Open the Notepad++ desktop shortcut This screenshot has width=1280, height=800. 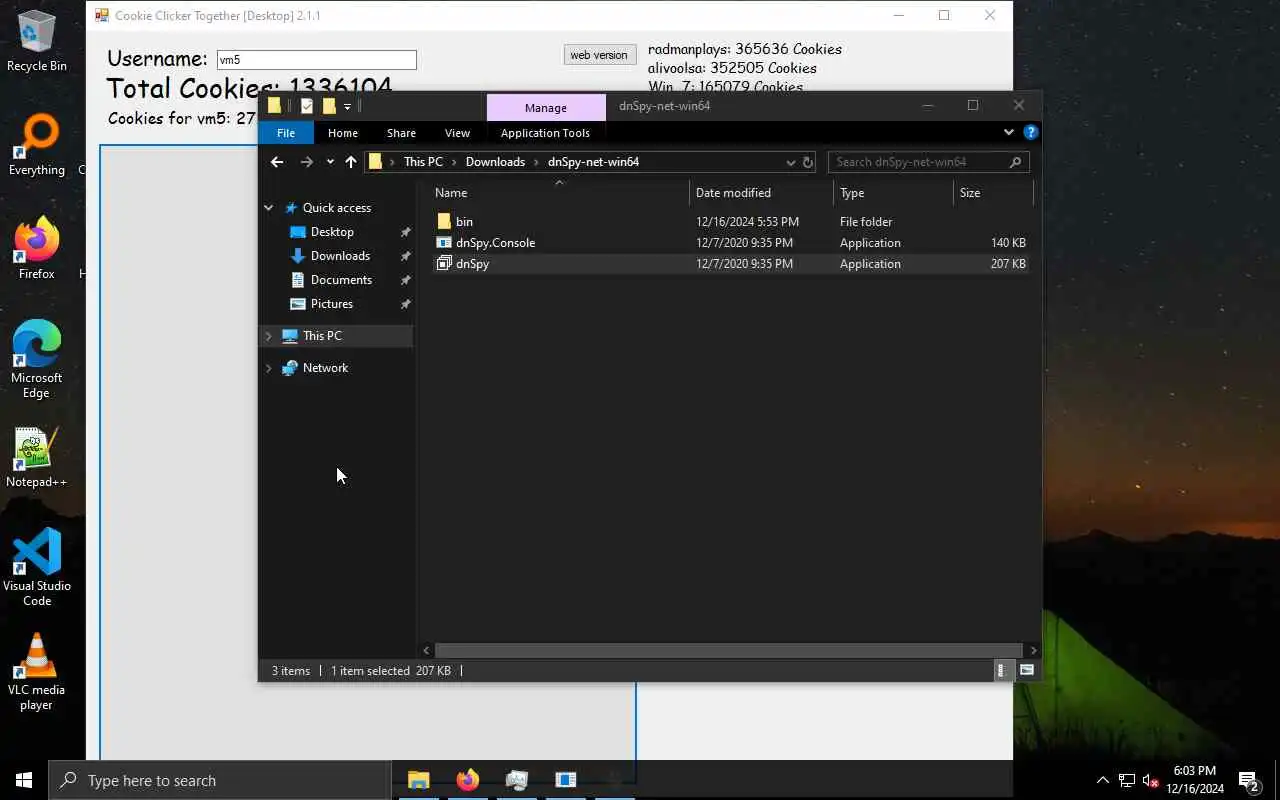(37, 458)
